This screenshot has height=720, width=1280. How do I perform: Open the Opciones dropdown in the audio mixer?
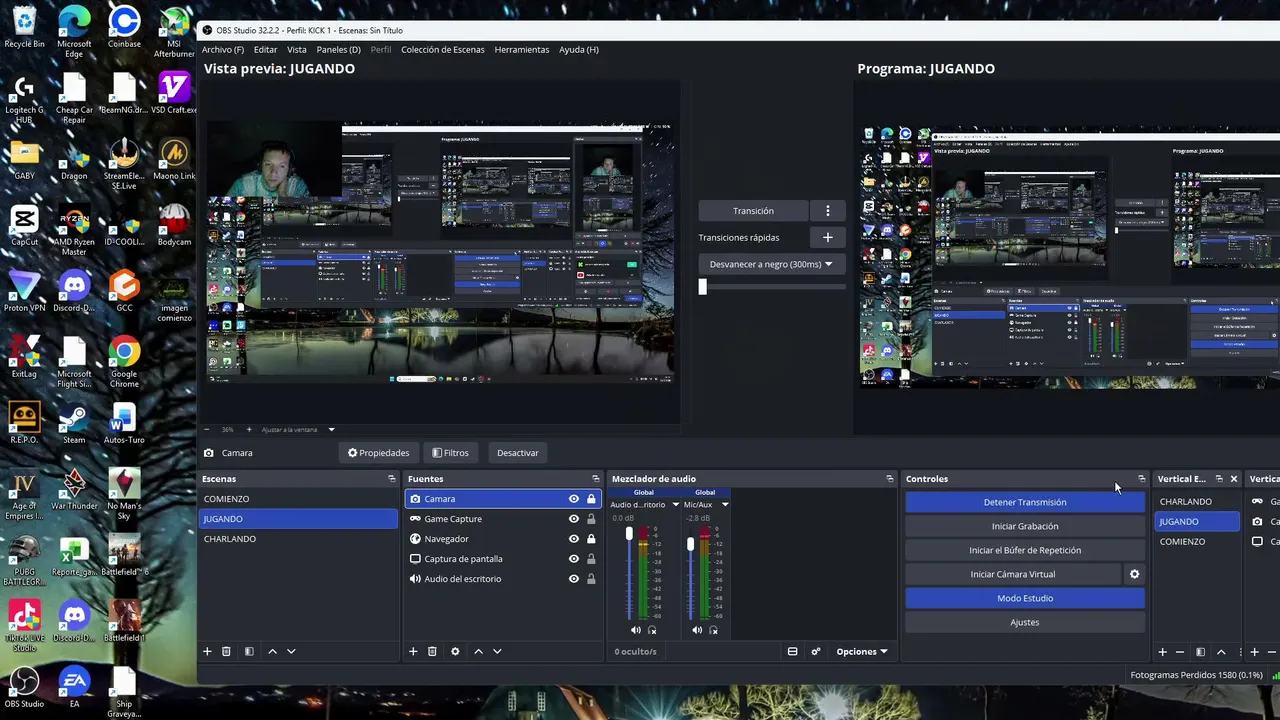coord(862,651)
